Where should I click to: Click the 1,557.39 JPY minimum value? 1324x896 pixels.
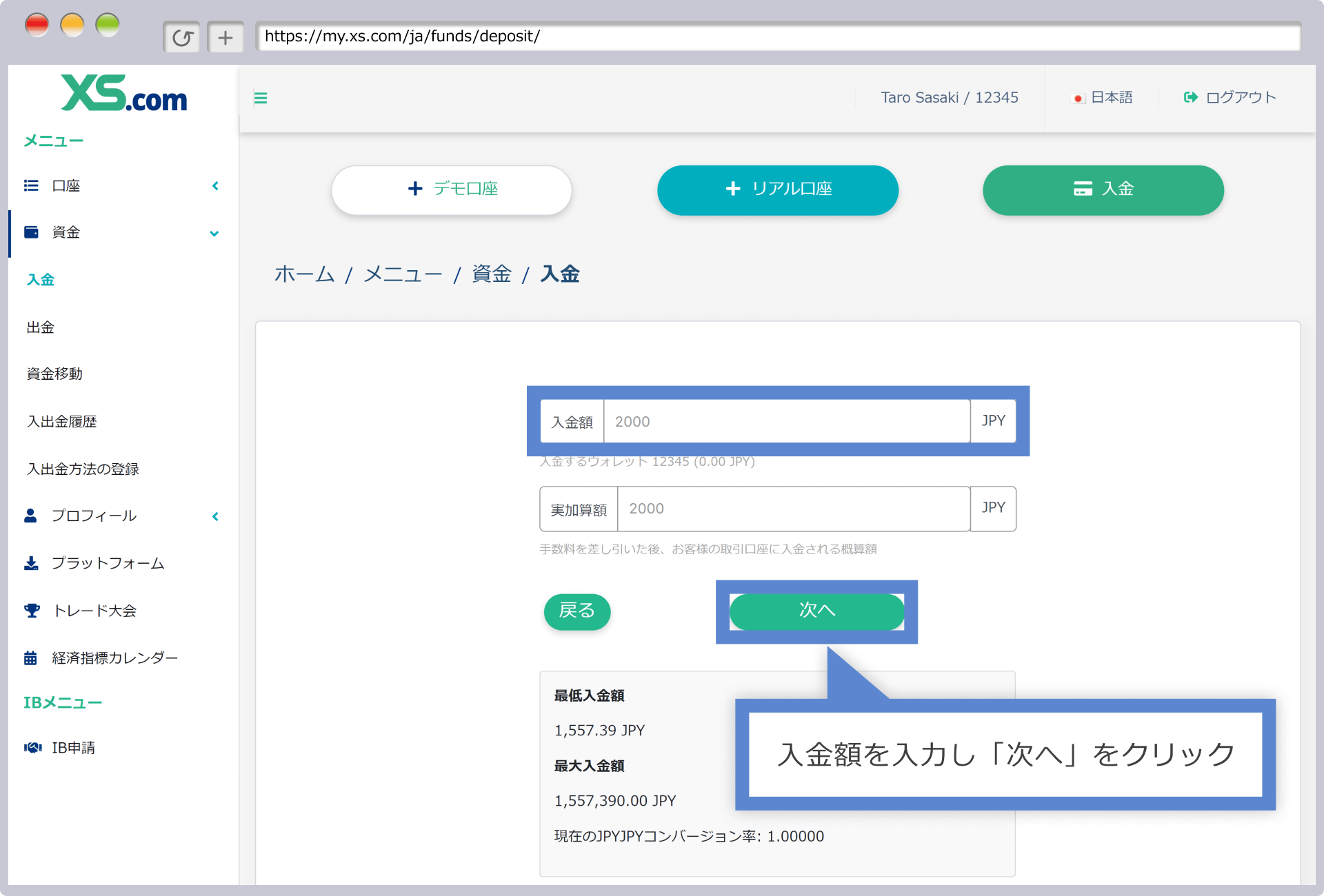pos(599,731)
